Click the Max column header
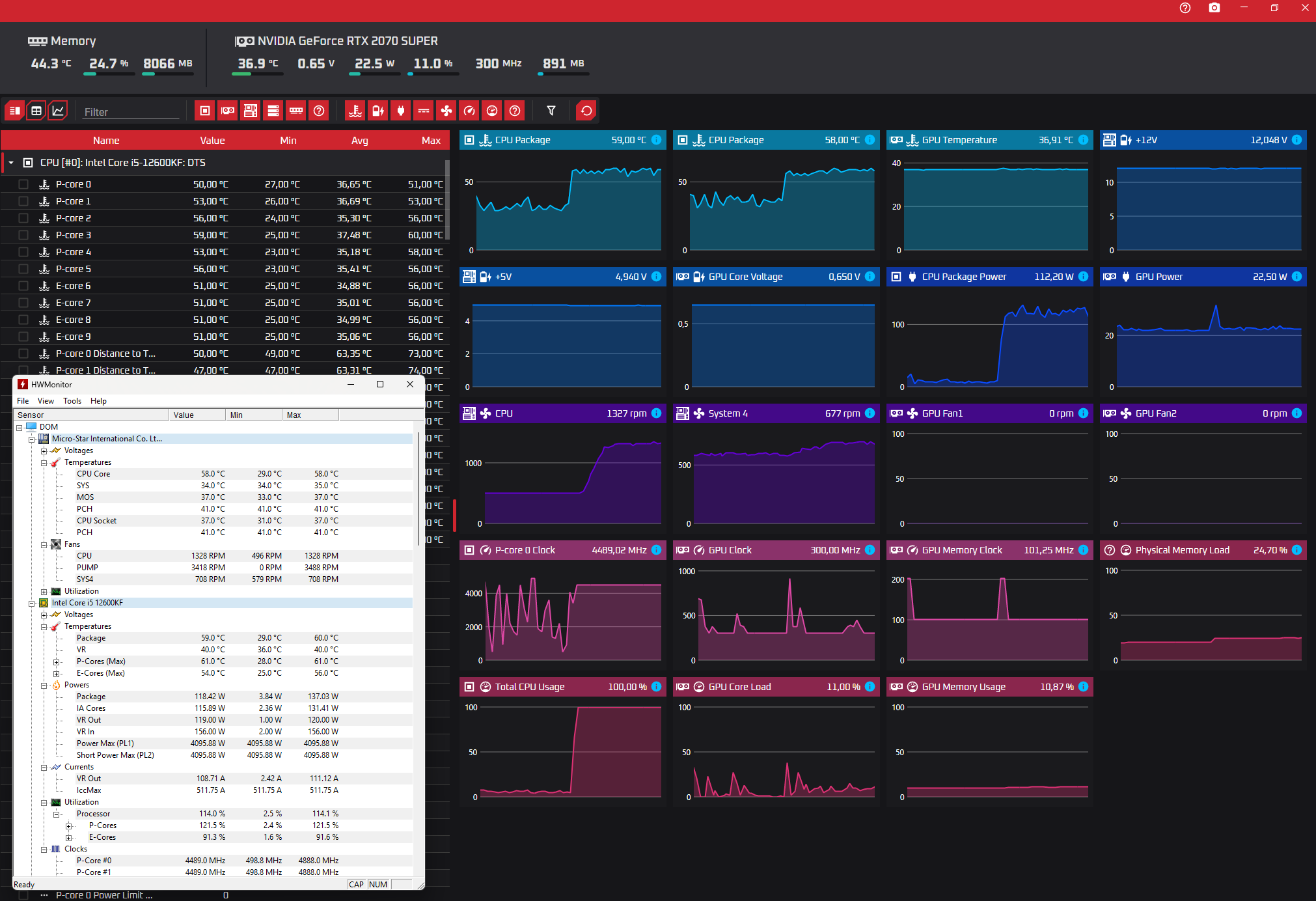This screenshot has width=1316, height=901. pos(430,141)
